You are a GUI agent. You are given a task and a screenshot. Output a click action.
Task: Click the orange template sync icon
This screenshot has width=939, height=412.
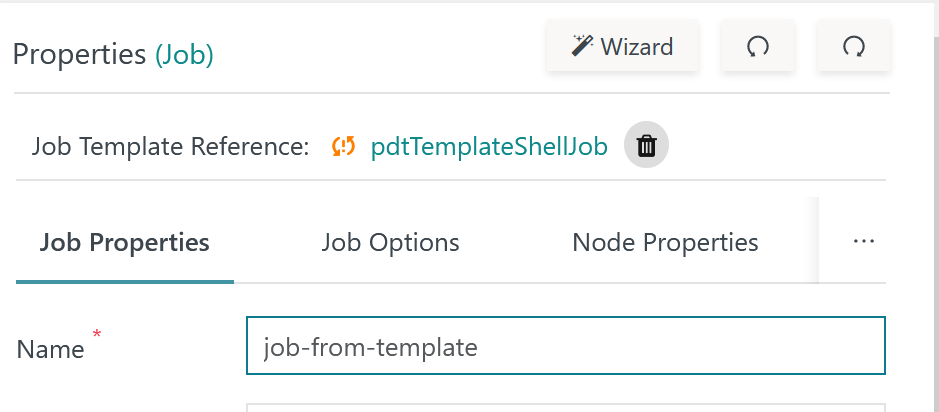point(344,146)
